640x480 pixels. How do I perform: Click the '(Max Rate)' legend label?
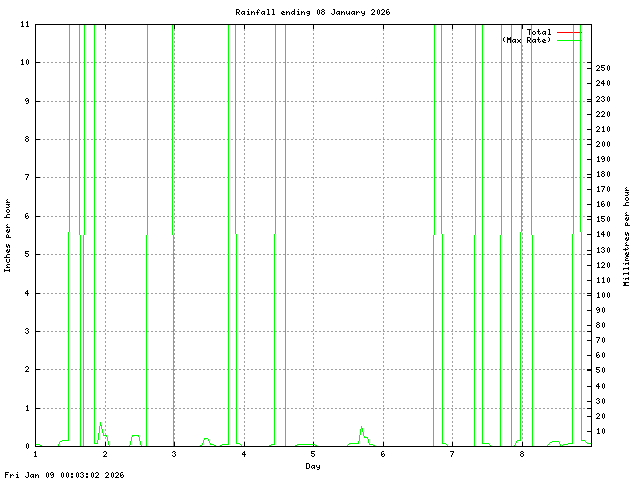527,40
